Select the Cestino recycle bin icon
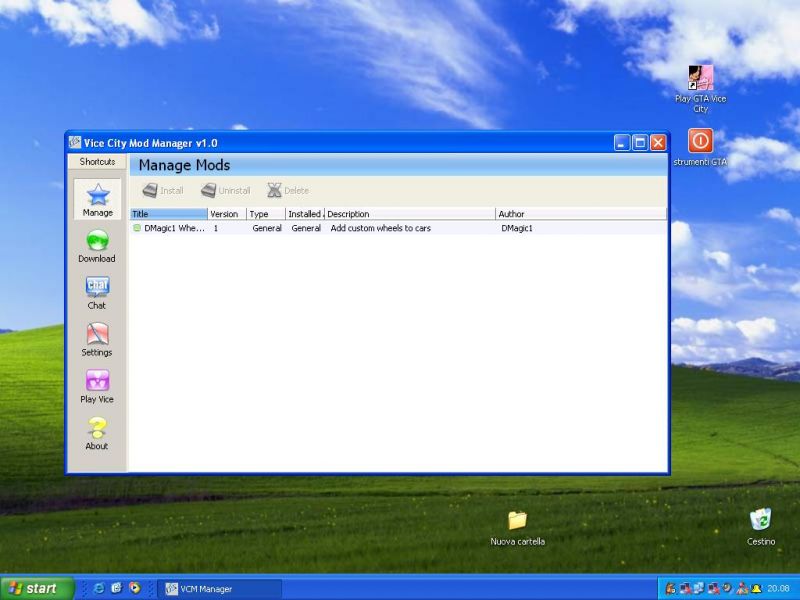The image size is (800, 600). point(761,527)
